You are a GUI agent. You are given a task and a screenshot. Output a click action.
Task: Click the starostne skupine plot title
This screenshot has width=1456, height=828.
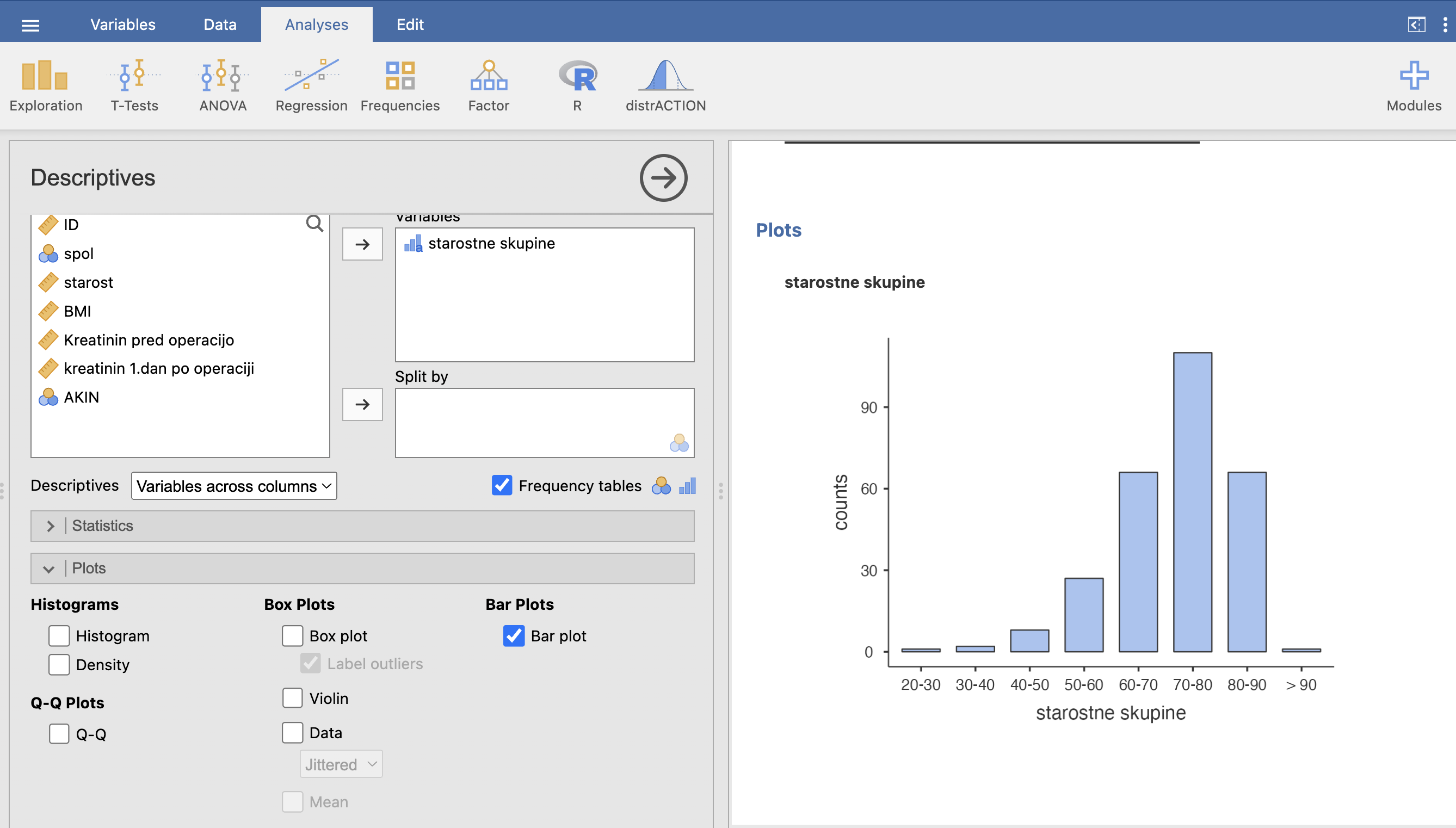854,282
